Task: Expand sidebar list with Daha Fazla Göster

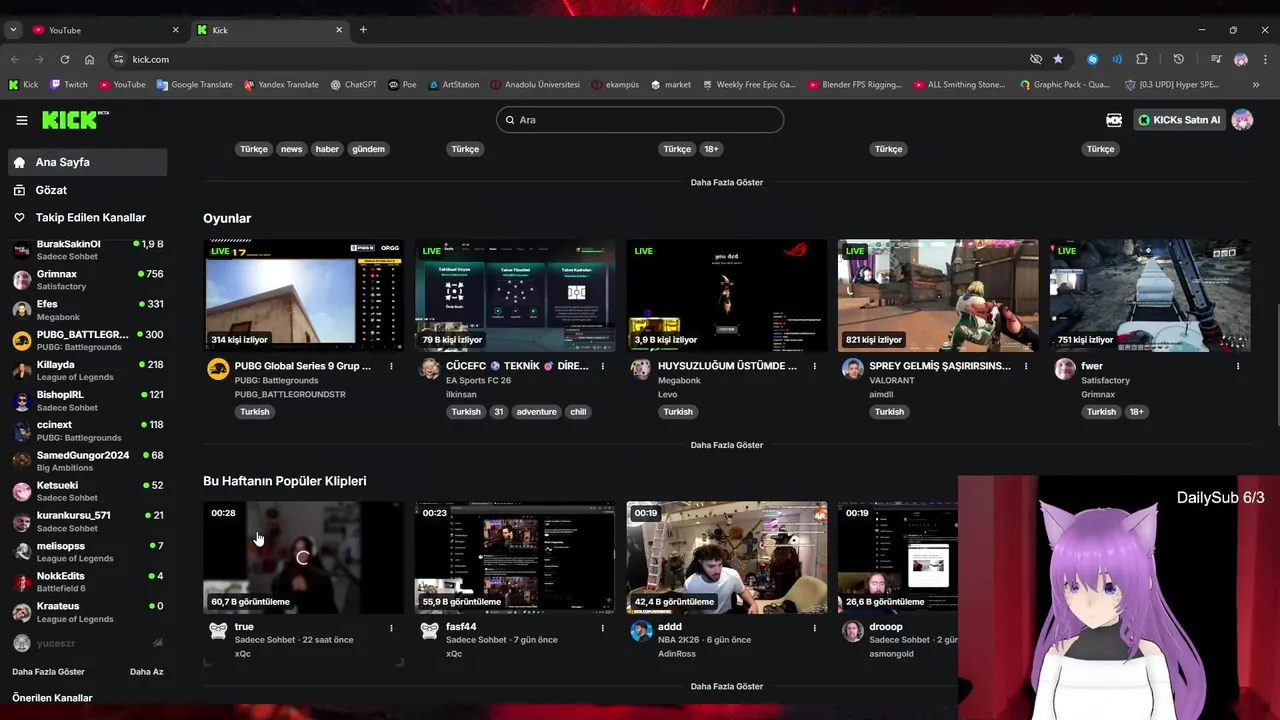Action: tap(48, 672)
